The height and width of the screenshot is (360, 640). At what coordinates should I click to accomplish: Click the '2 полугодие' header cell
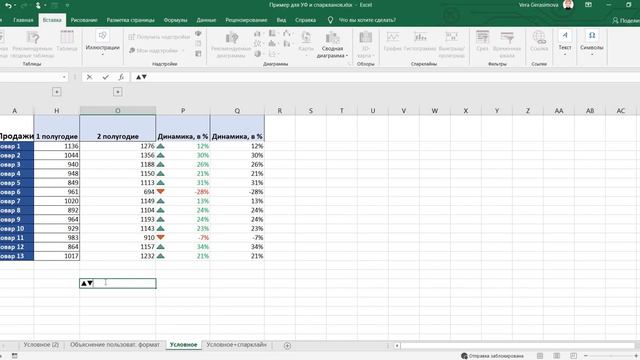click(118, 128)
